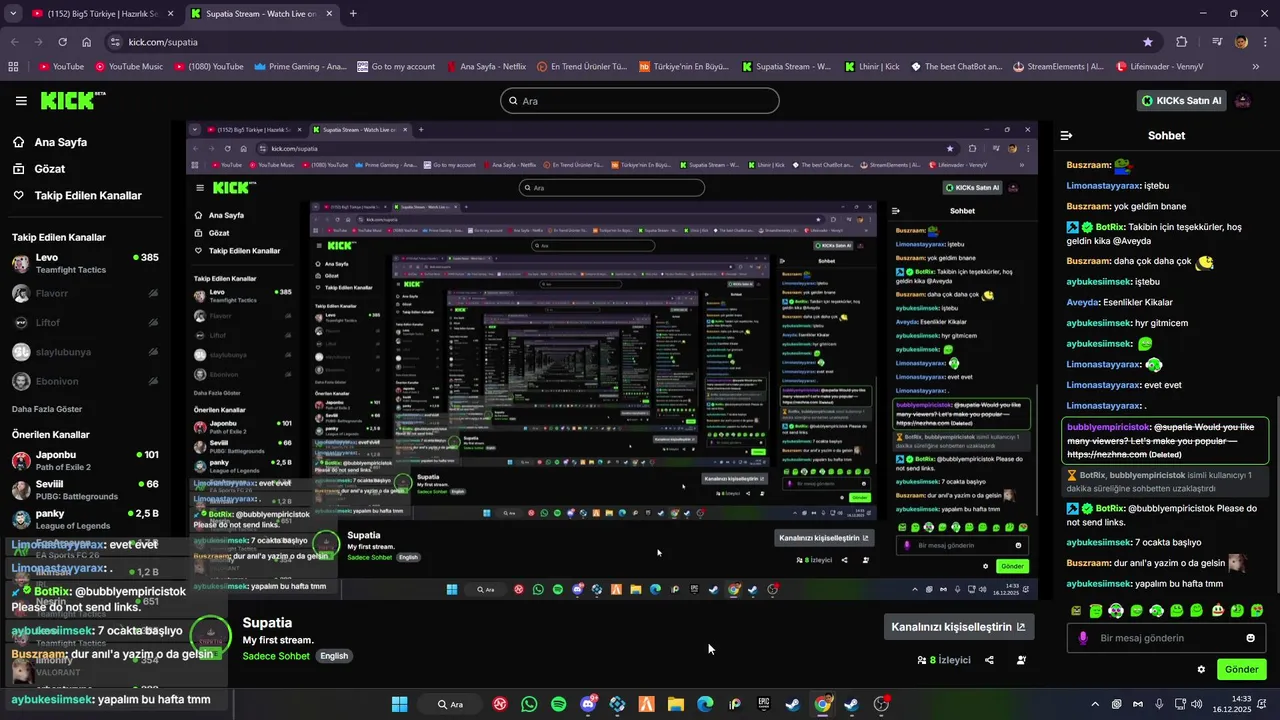Click the share stream icon
The height and width of the screenshot is (720, 1280).
click(x=989, y=660)
